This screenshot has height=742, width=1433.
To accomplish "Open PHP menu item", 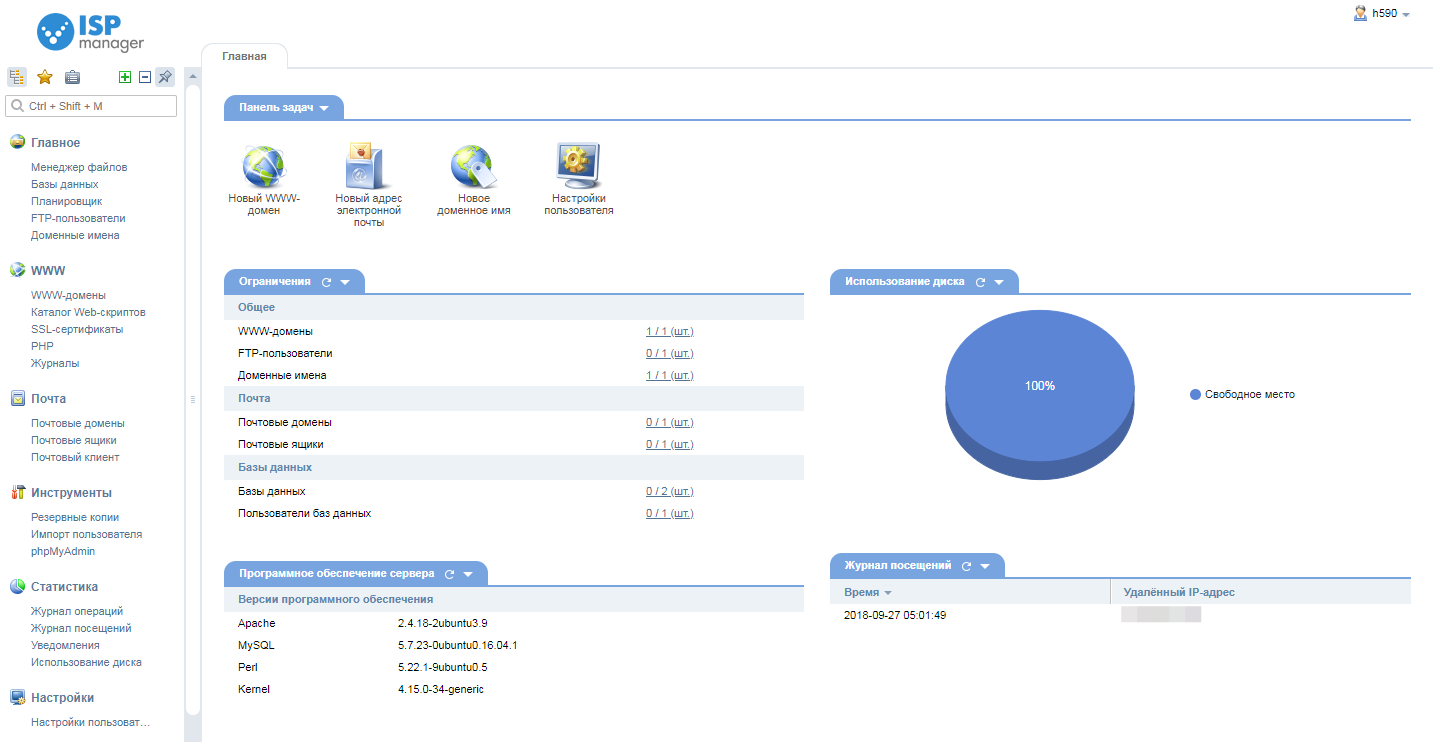I will 42,346.
